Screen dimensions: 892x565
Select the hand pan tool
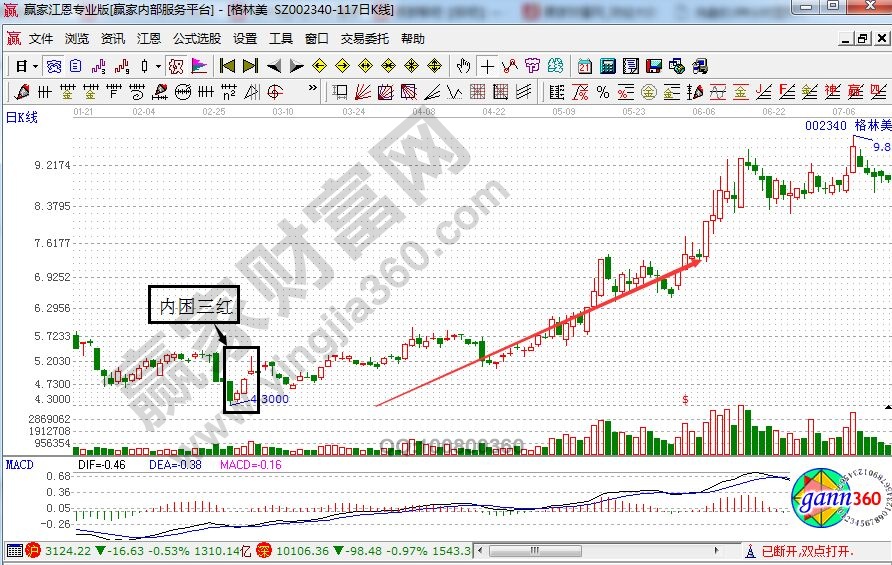click(x=463, y=66)
